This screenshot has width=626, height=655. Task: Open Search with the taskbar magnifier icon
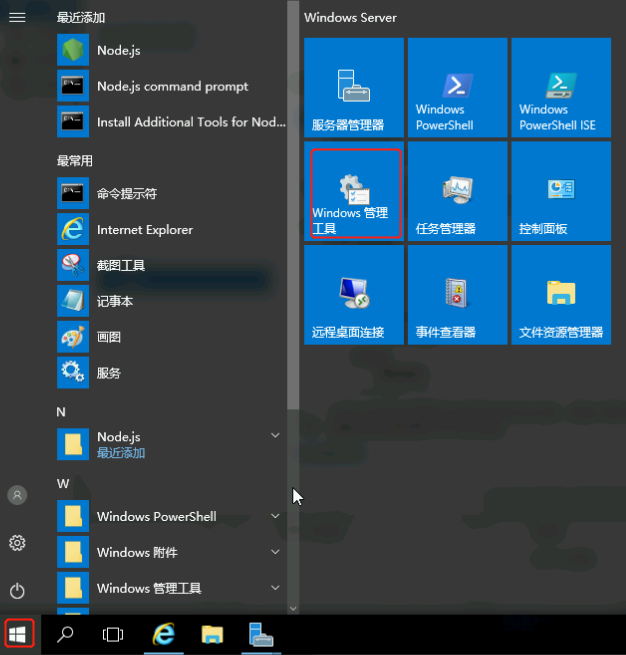(x=65, y=635)
